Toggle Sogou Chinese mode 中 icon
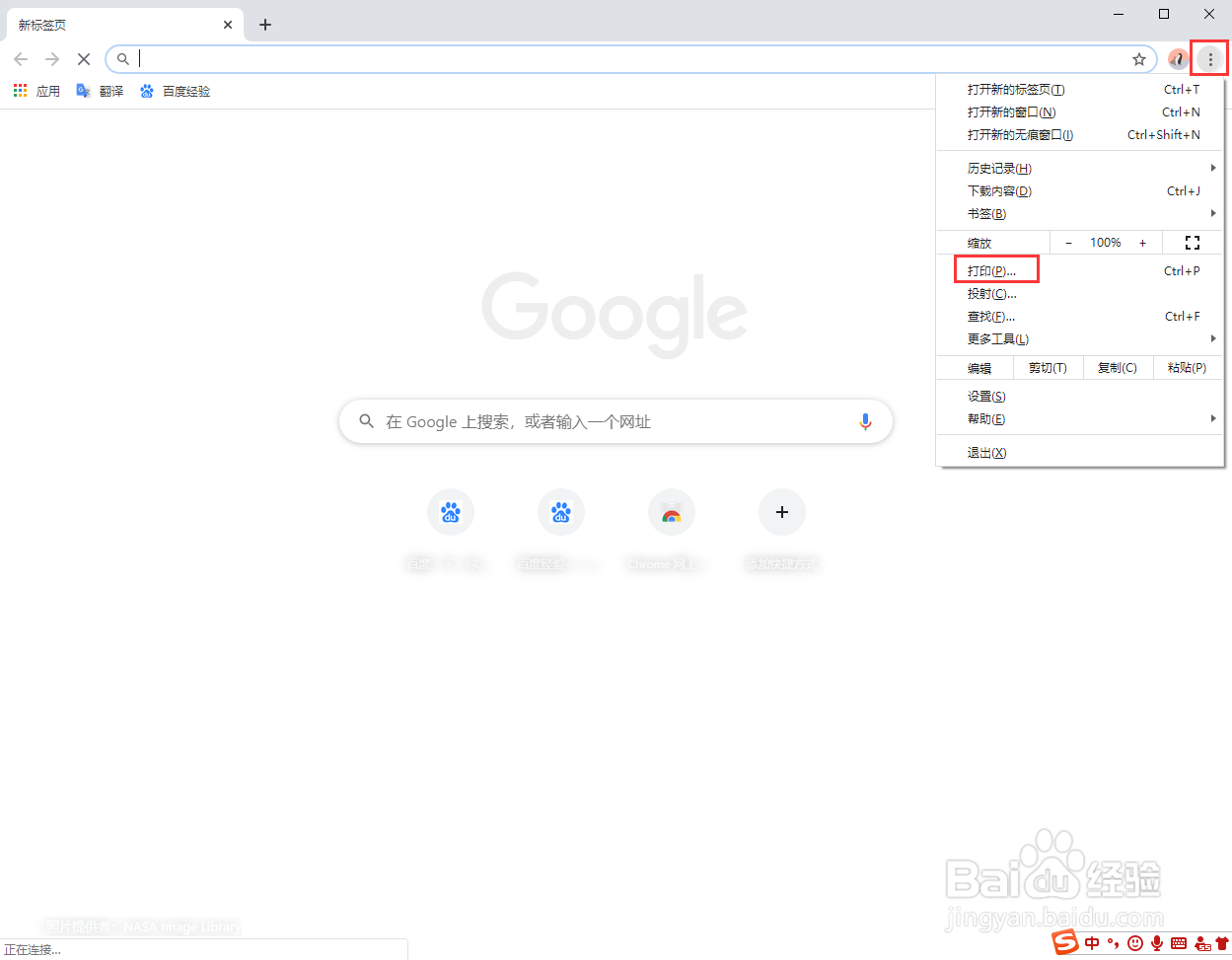This screenshot has height=960, width=1232. (x=1092, y=943)
